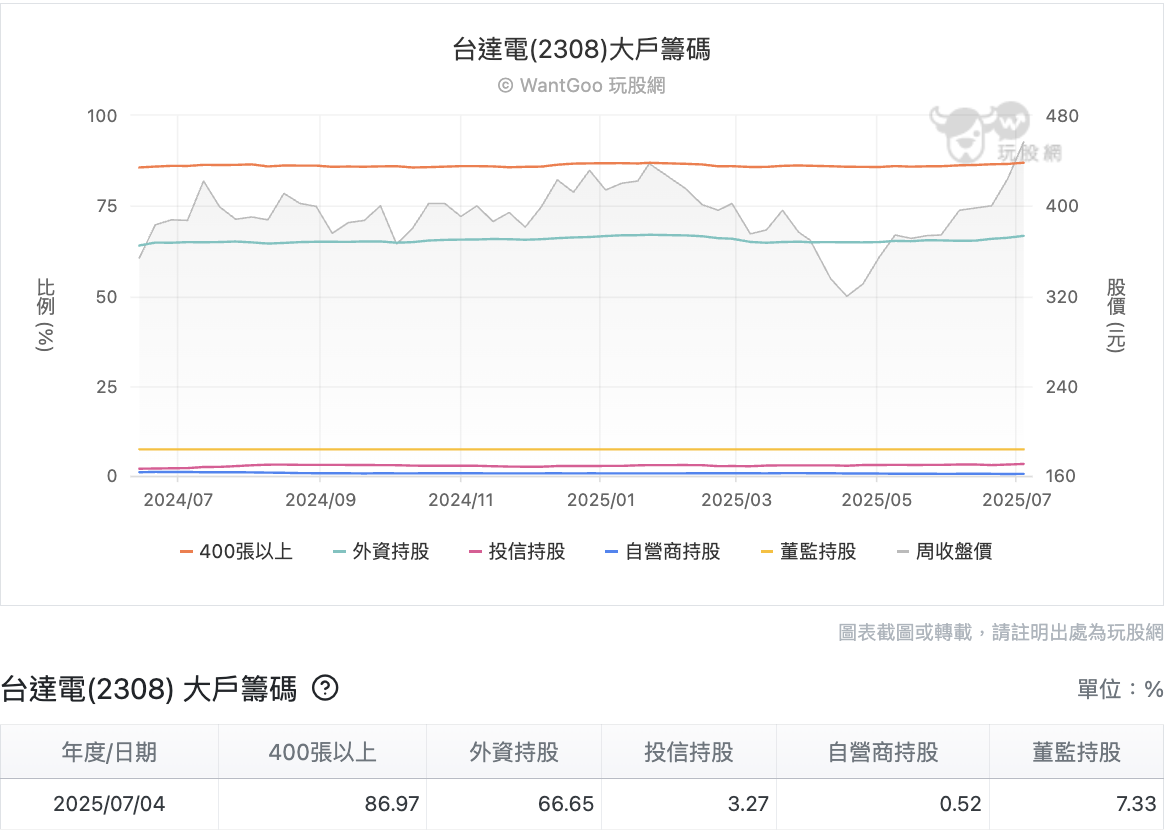Select the 0.52 value cell

(x=883, y=804)
